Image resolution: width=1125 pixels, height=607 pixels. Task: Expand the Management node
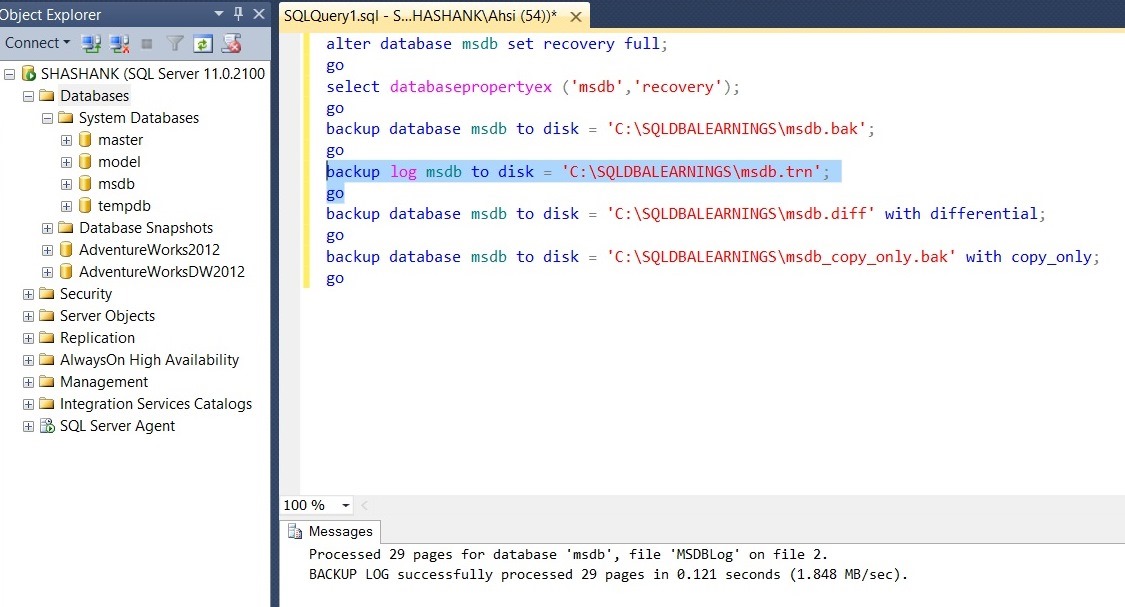point(28,382)
